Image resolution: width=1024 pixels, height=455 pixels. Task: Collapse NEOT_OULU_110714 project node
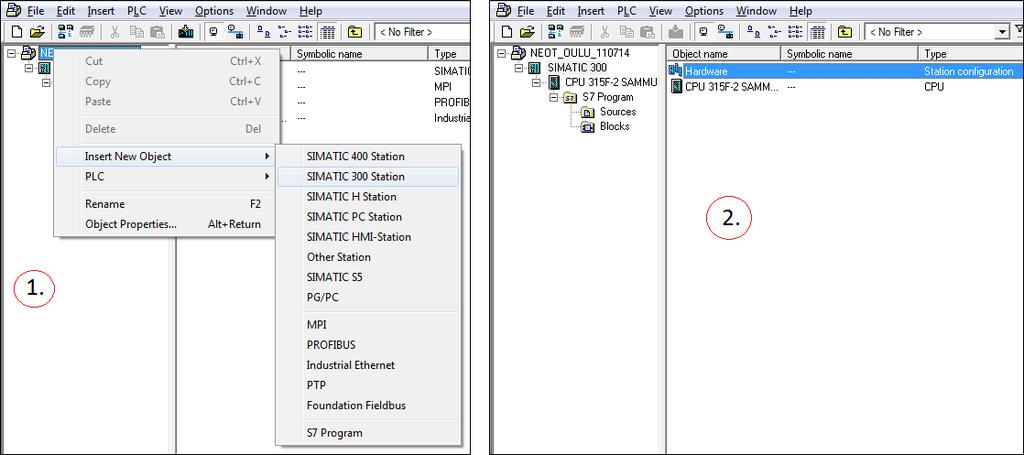pos(501,53)
